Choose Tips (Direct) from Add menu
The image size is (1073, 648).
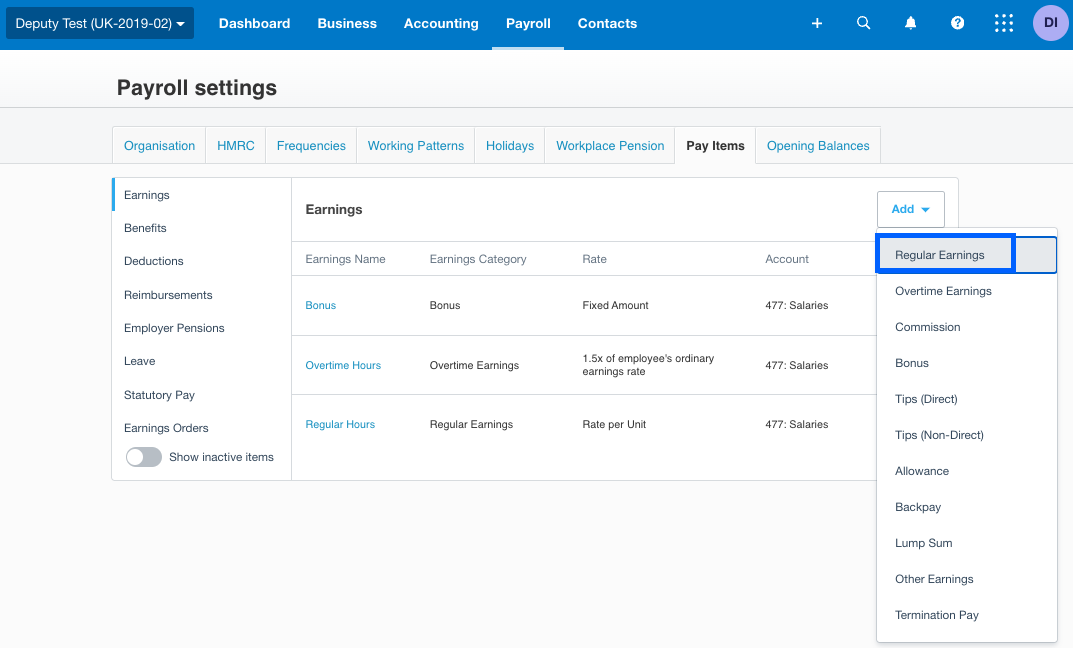(966, 399)
